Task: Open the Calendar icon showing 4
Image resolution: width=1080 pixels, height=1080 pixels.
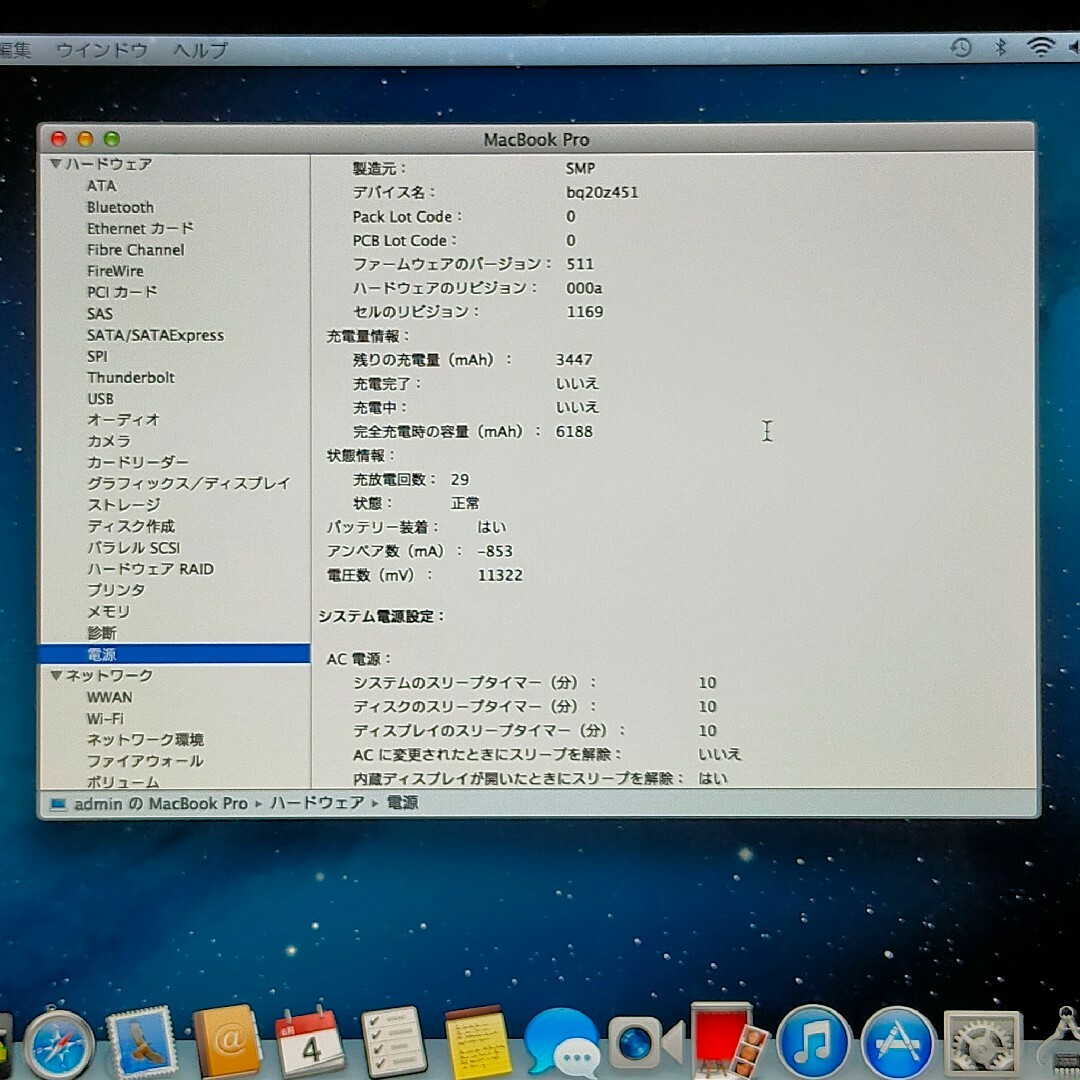Action: [x=310, y=1041]
